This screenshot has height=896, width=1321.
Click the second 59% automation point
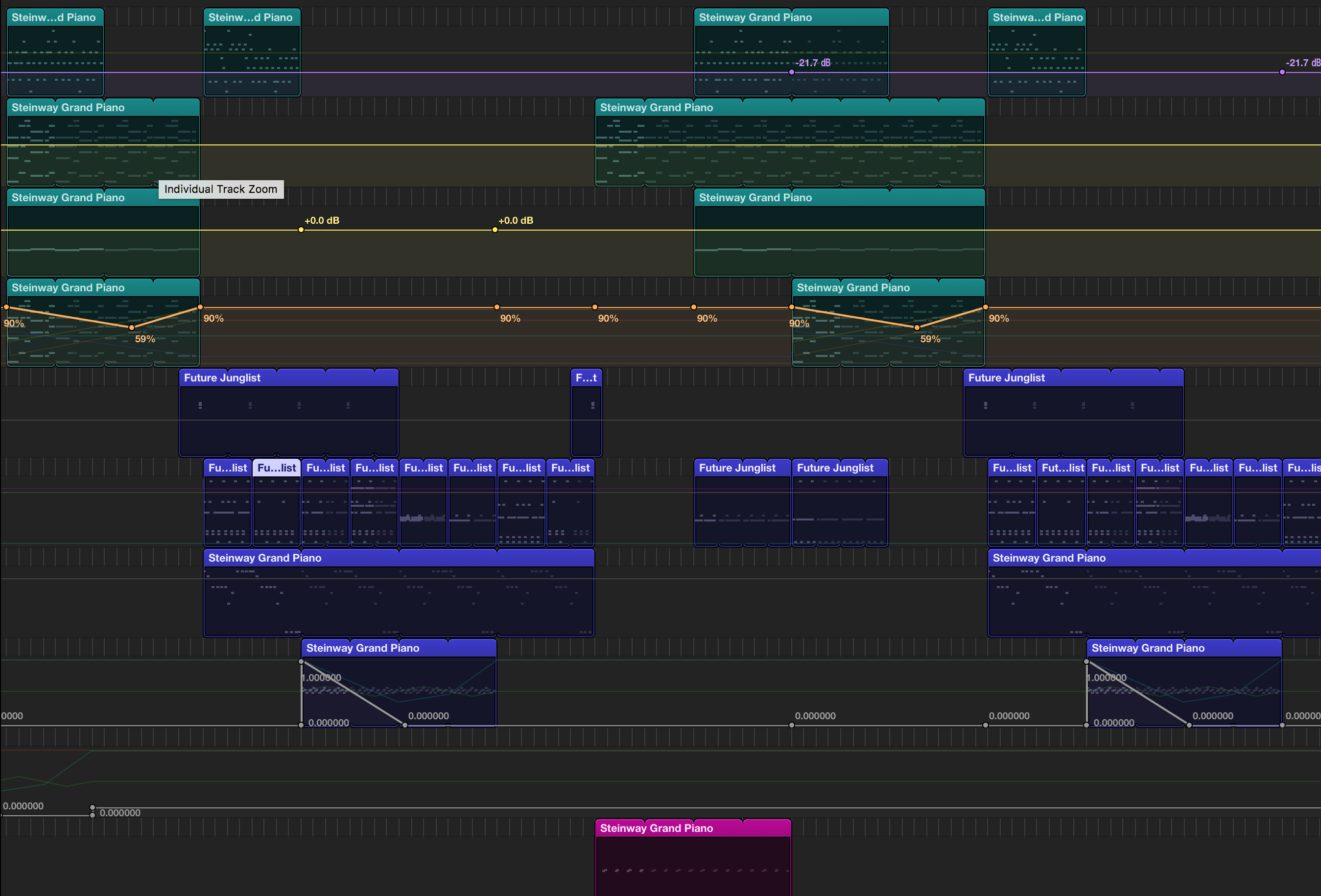(x=917, y=328)
